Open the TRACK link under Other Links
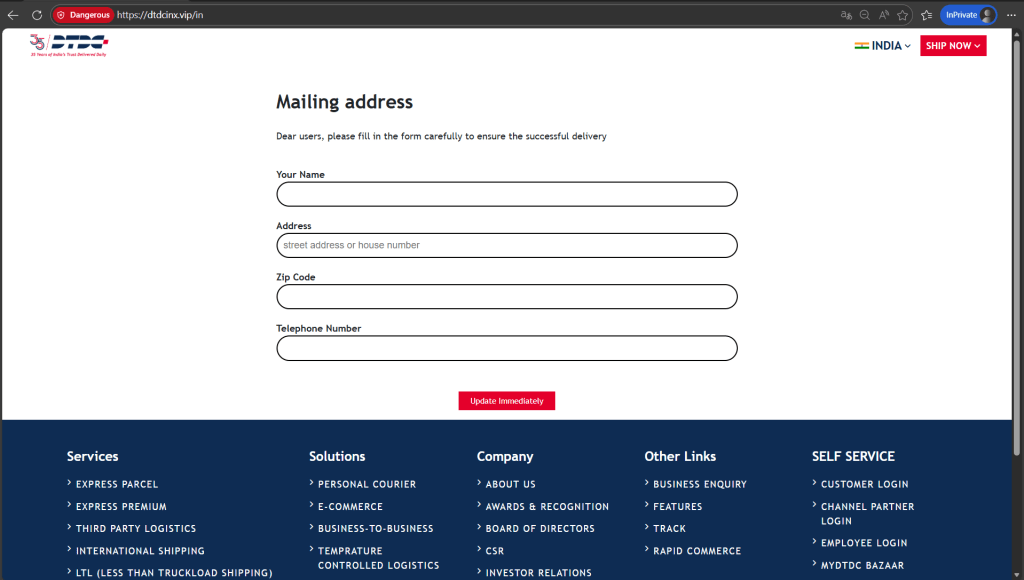Viewport: 1024px width, 580px height. click(x=668, y=528)
